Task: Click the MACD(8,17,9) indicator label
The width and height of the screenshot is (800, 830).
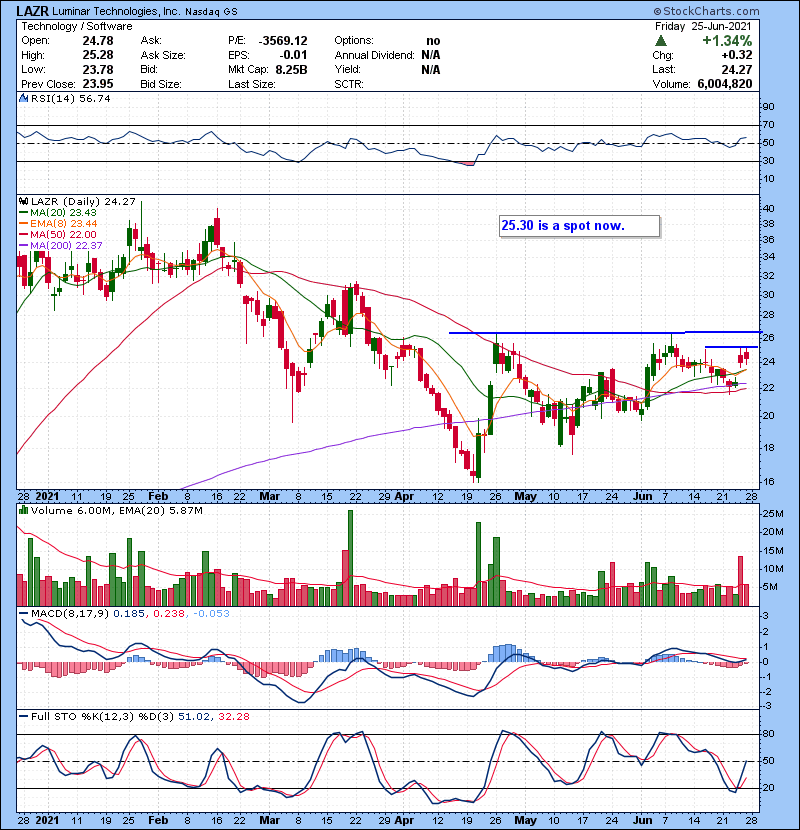Action: (70, 613)
